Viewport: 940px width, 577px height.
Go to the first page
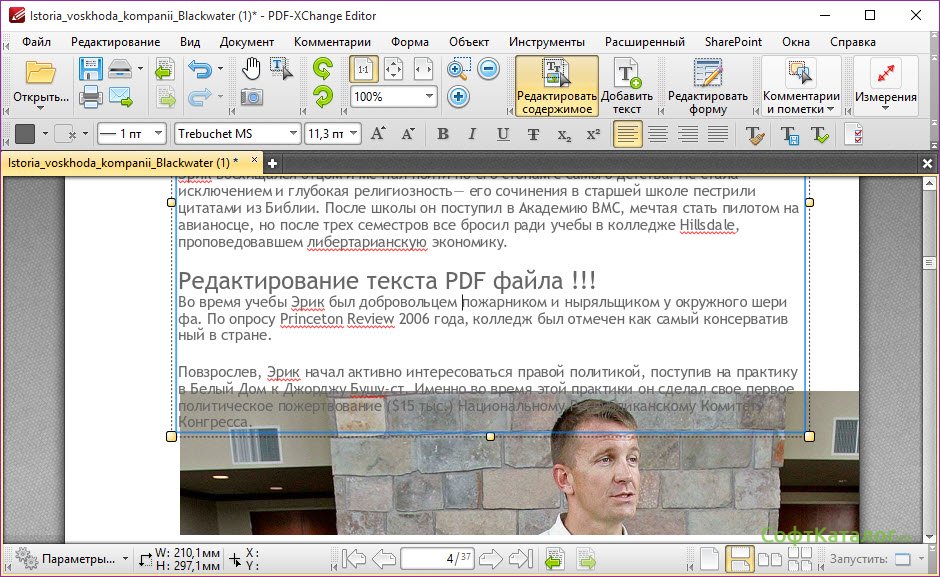(x=354, y=559)
